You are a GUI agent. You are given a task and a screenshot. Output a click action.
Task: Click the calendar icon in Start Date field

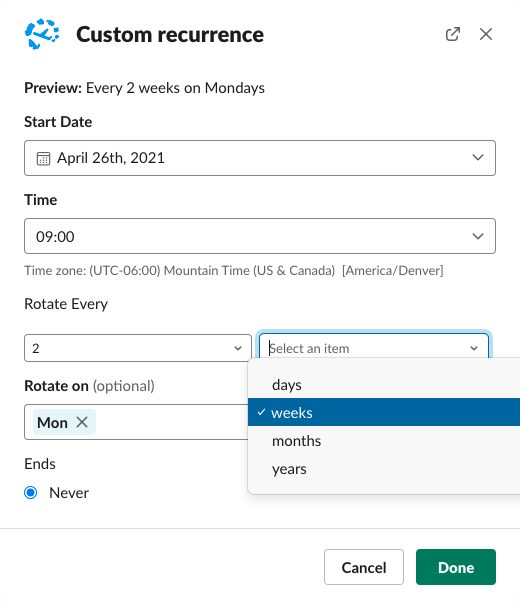pos(43,159)
